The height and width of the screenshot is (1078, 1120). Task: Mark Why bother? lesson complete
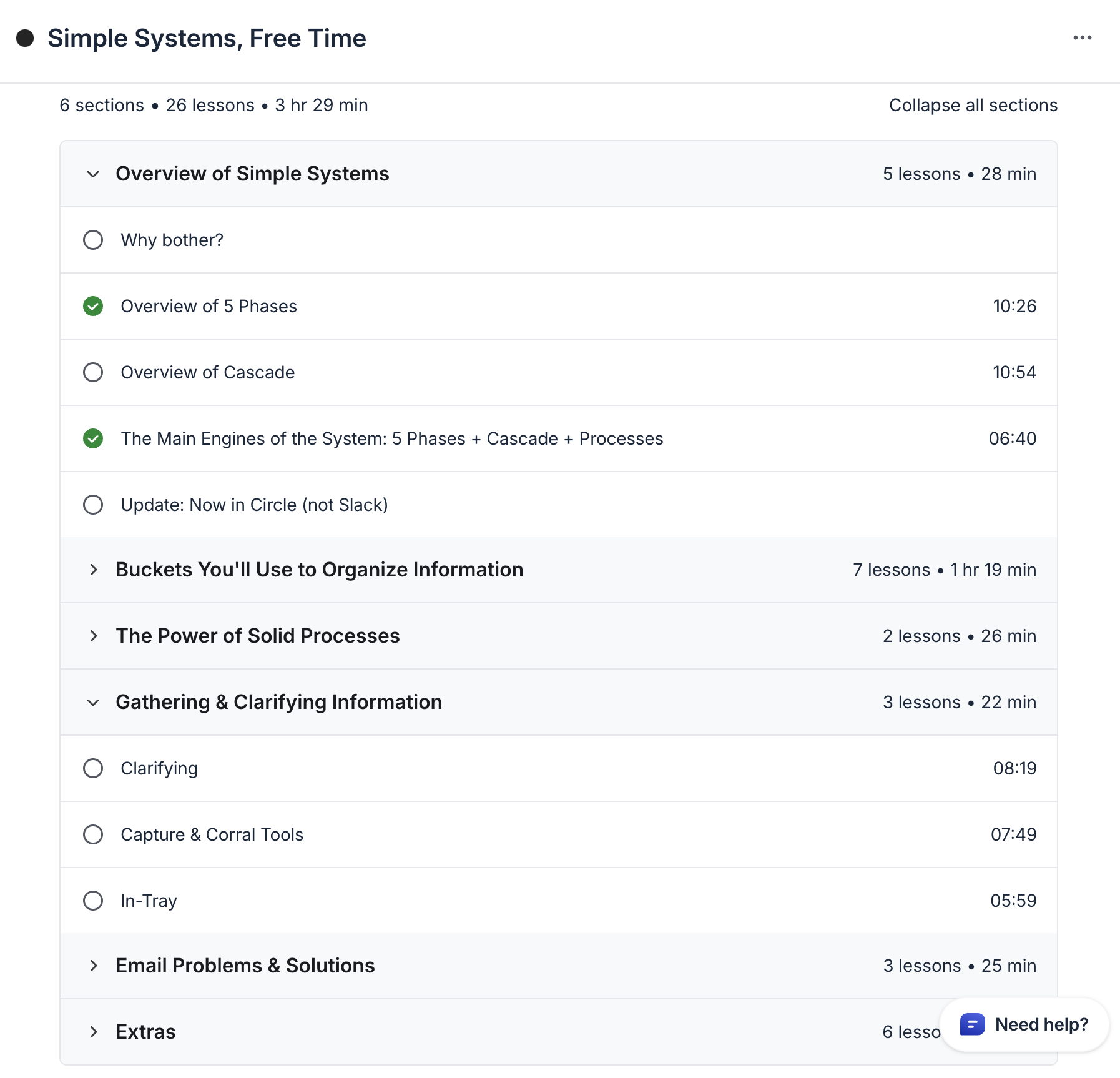click(93, 240)
